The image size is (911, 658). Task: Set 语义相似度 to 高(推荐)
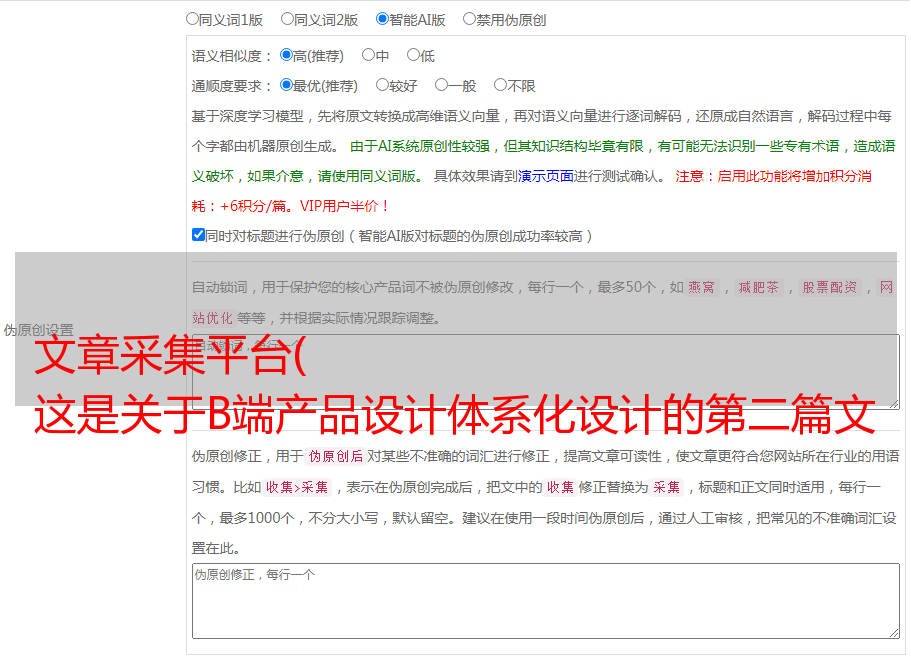(x=286, y=55)
